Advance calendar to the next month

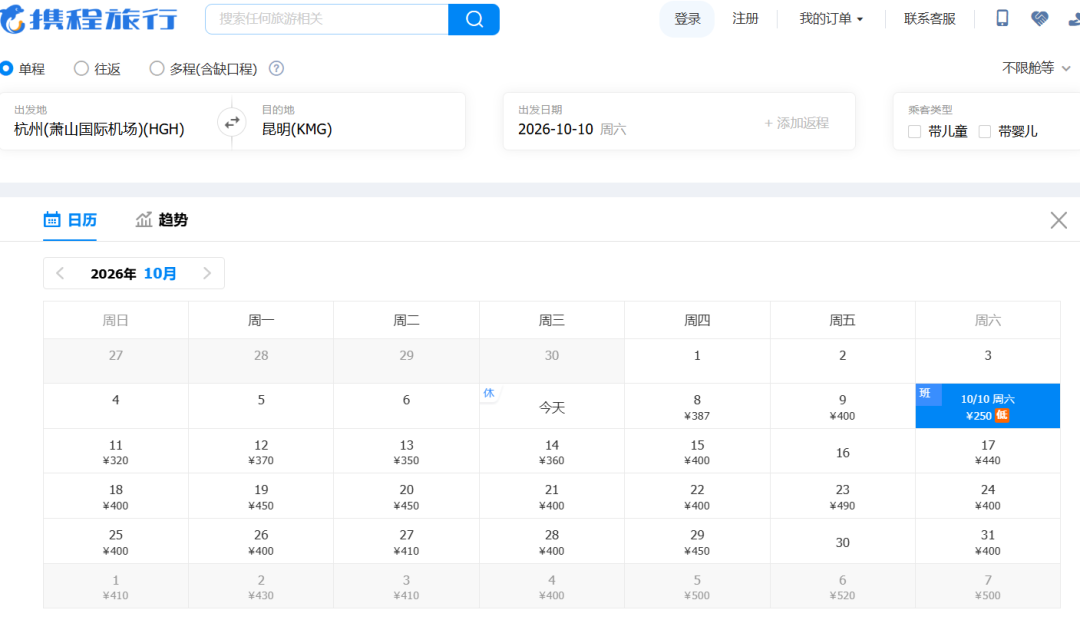pos(207,273)
